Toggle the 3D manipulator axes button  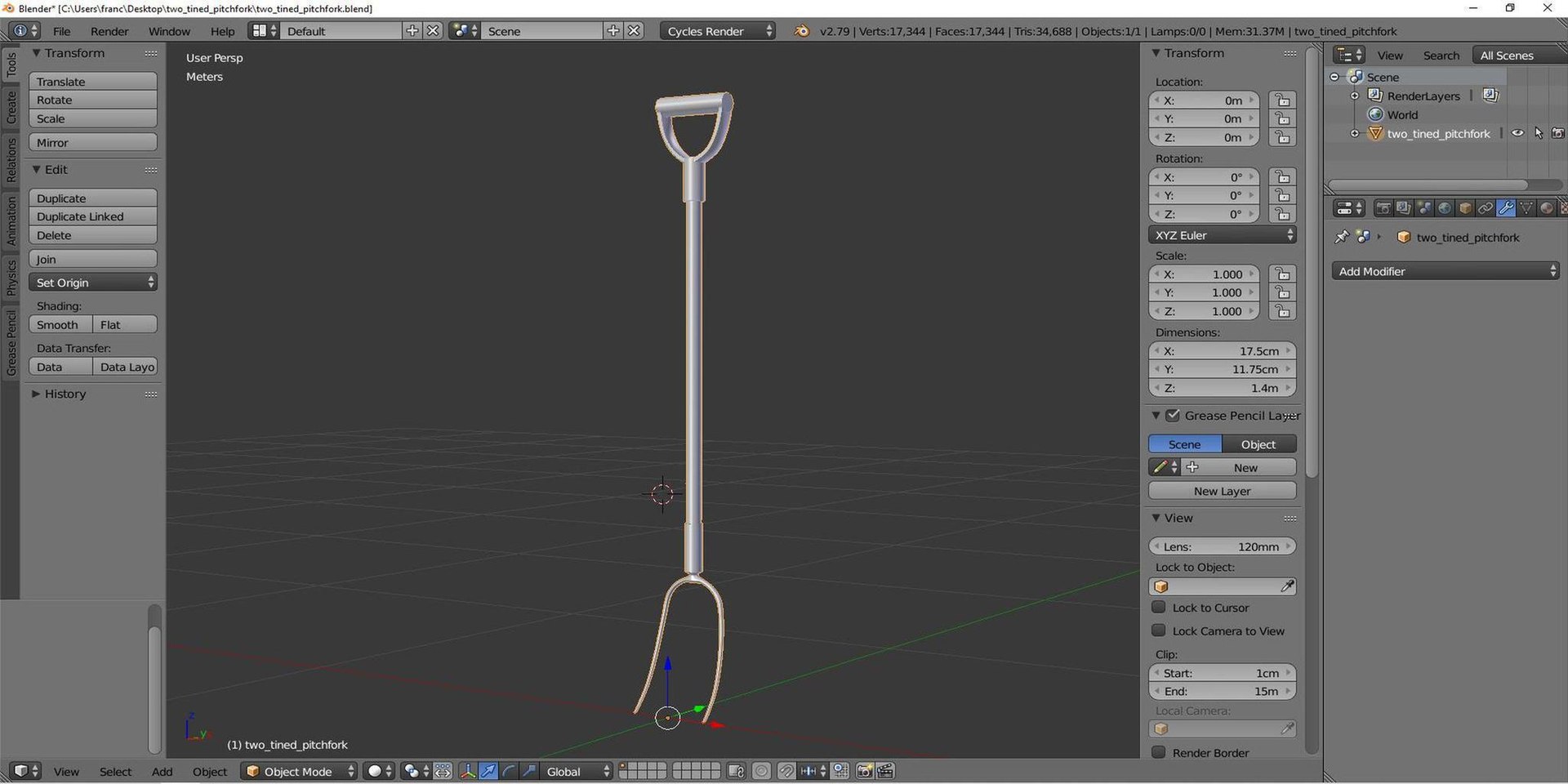pyautogui.click(x=468, y=771)
